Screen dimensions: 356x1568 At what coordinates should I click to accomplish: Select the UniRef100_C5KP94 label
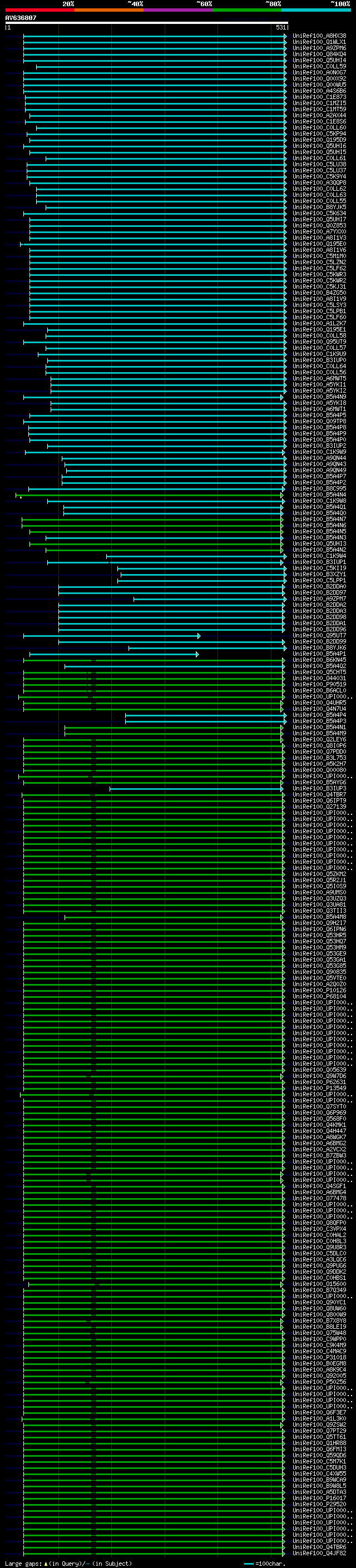(319, 134)
